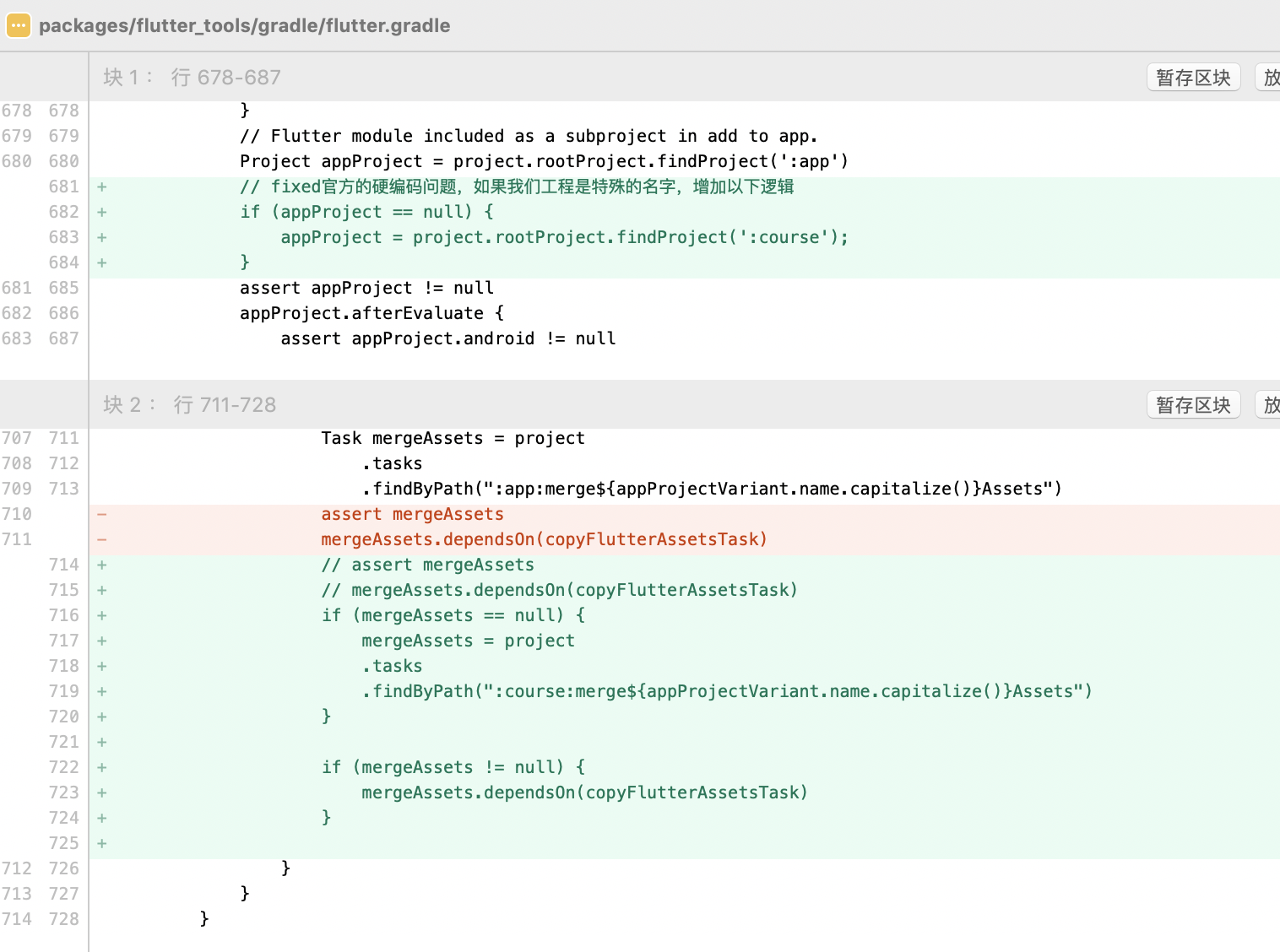Select added line 'if (mergeAssets != null) {'
1280x952 pixels.
coord(453,767)
